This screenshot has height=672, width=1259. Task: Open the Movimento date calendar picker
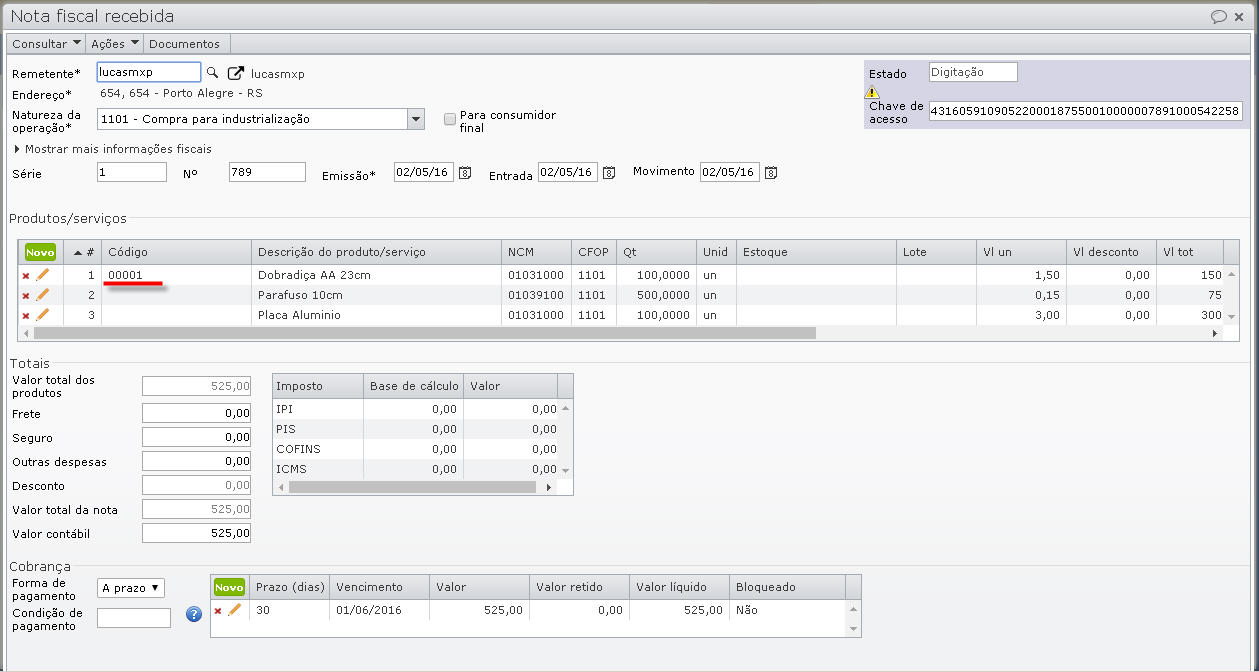pos(770,172)
